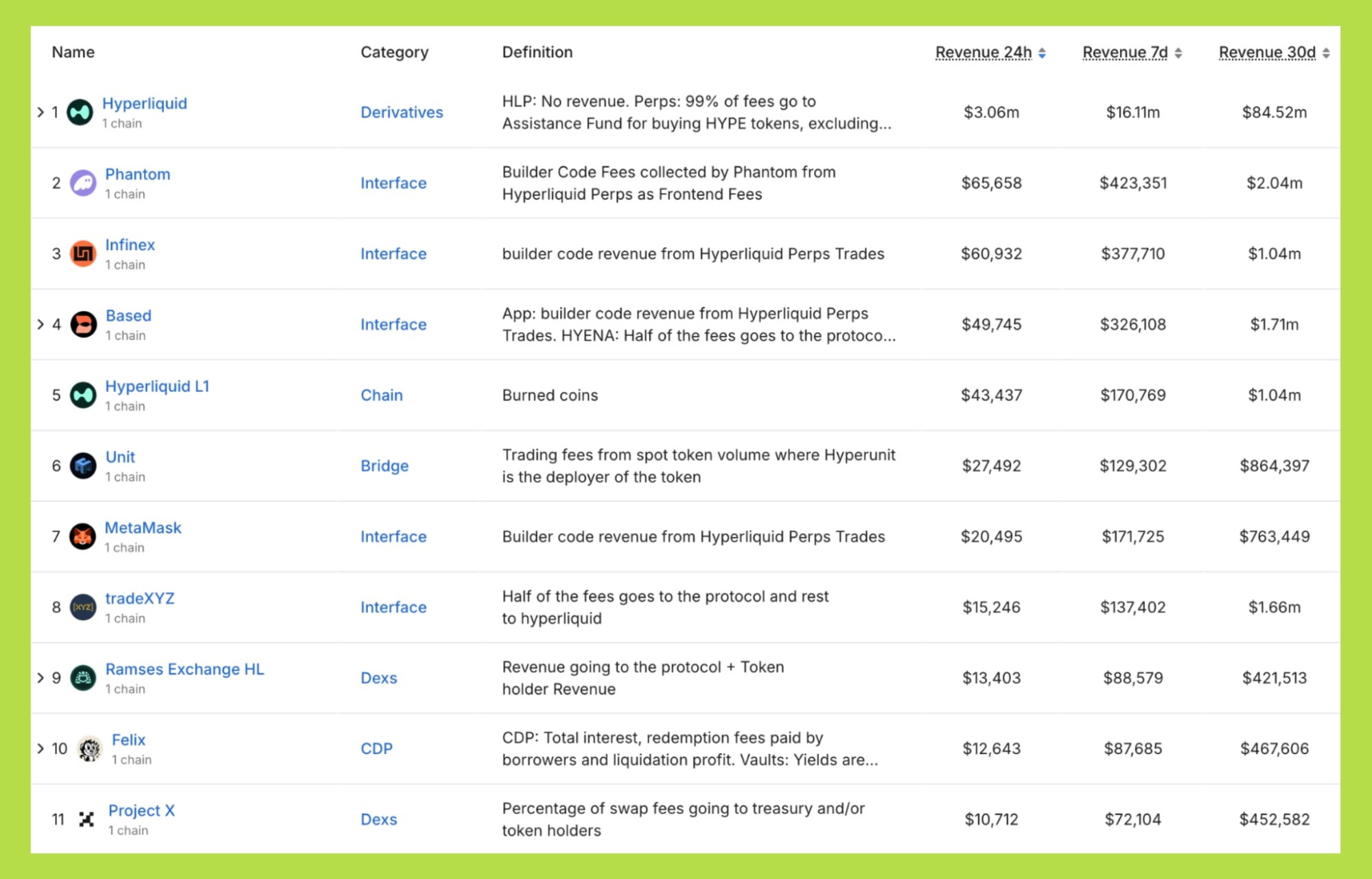1372x879 pixels.
Task: Click the Project X pixel icon
Action: (x=86, y=819)
